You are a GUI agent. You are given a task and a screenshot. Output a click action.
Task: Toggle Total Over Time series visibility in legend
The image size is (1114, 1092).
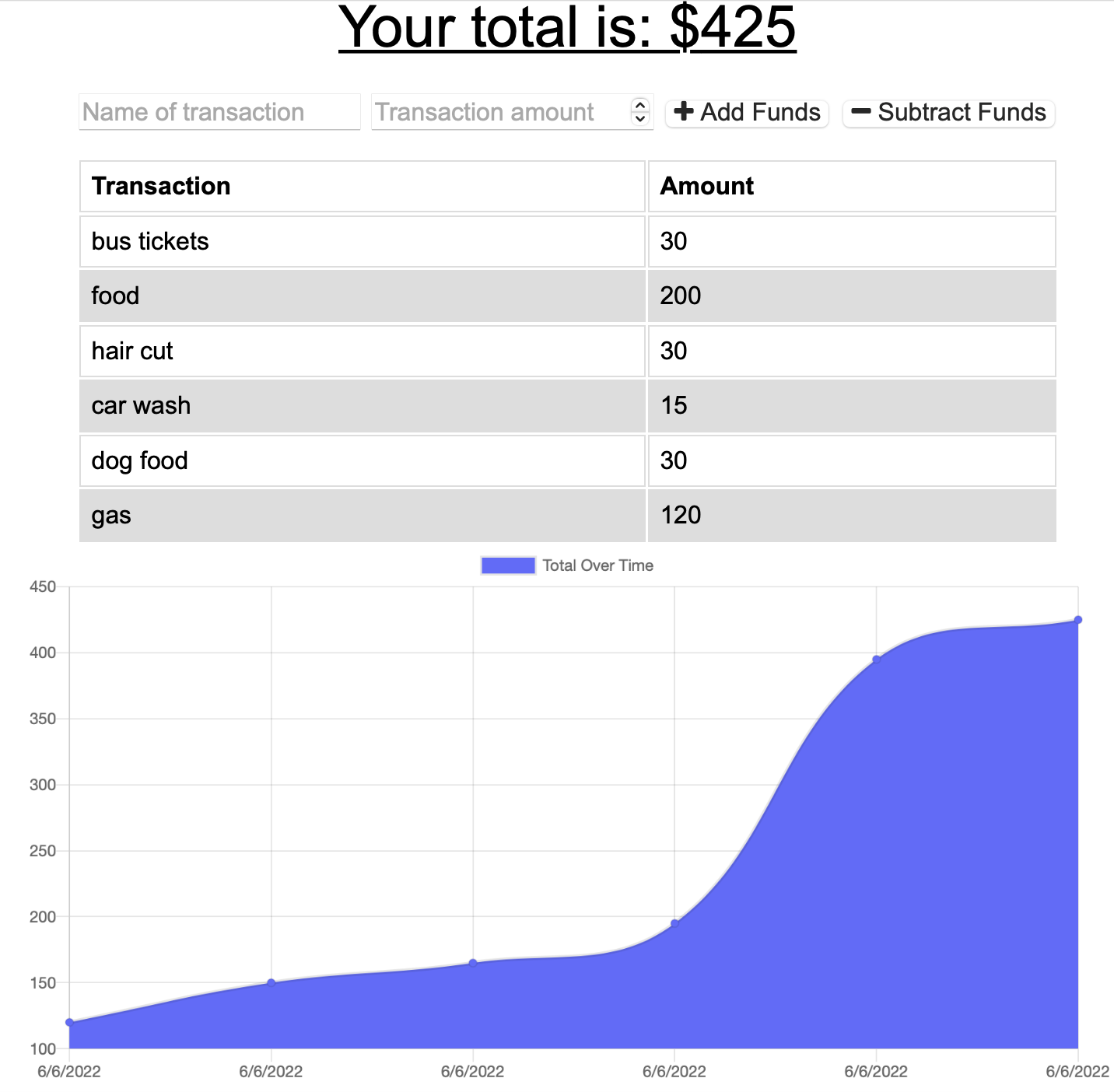click(x=598, y=565)
